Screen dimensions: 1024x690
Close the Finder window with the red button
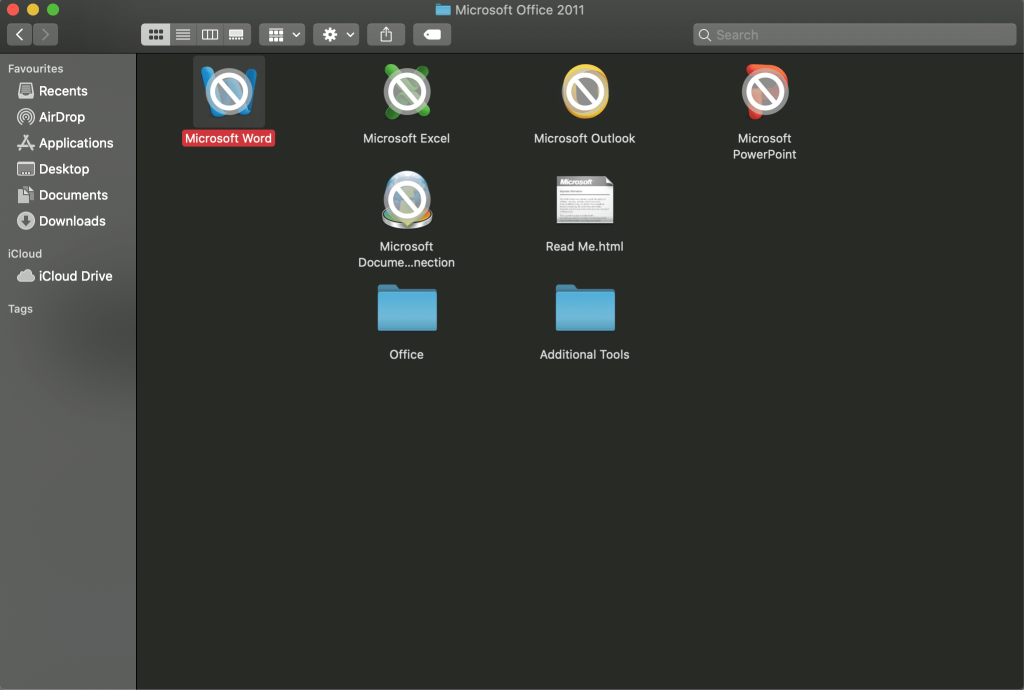[x=13, y=10]
